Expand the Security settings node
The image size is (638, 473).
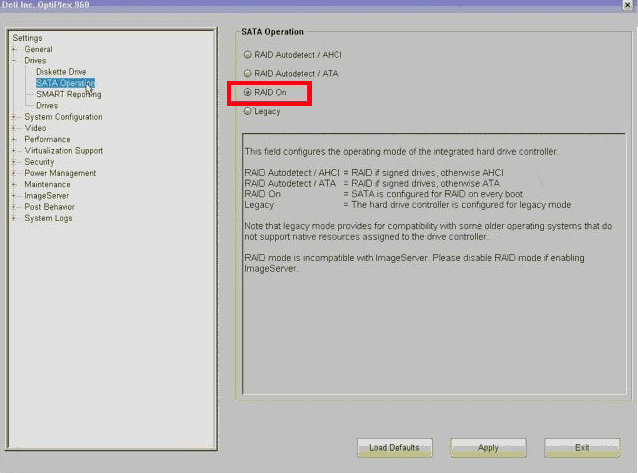click(x=14, y=162)
